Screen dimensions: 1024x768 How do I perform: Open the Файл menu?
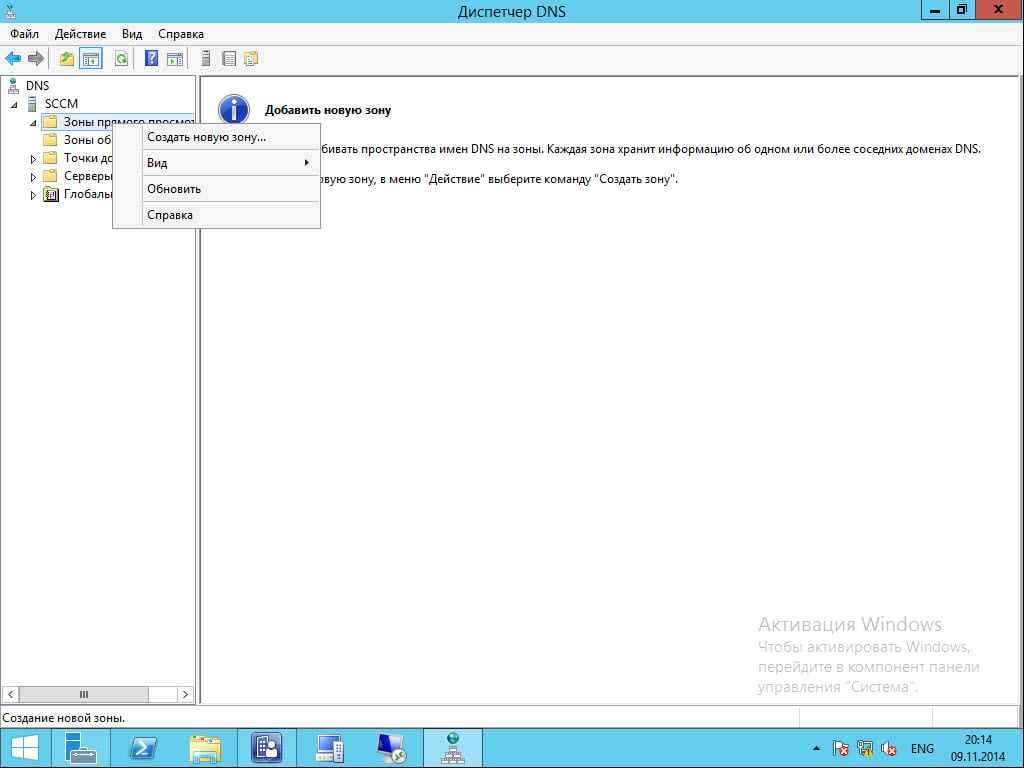pyautogui.click(x=24, y=34)
